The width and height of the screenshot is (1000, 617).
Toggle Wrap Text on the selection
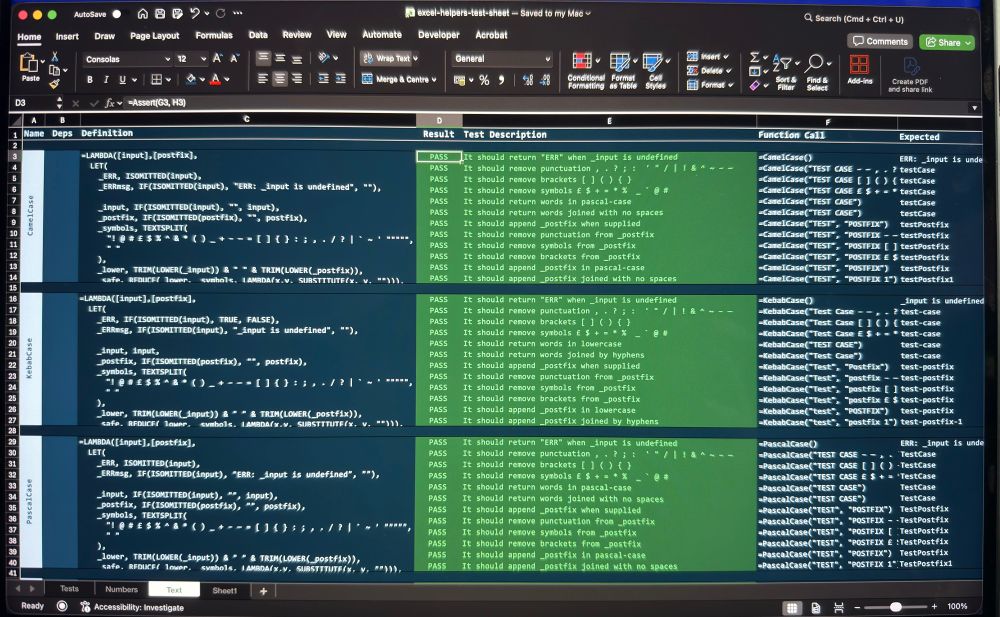[x=388, y=58]
